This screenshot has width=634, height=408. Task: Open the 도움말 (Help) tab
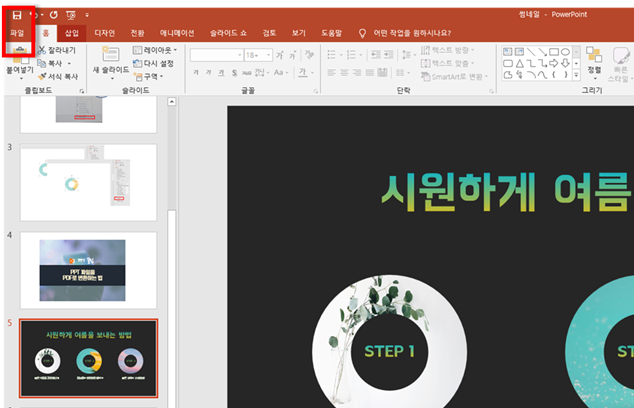[331, 33]
